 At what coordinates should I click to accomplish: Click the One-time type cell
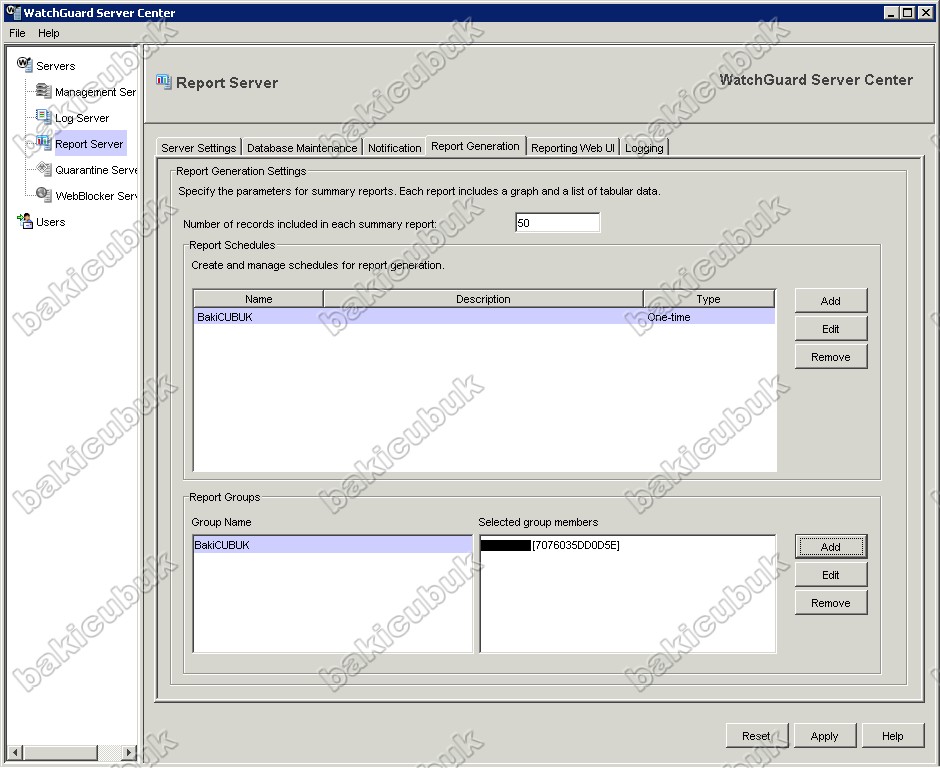pos(709,317)
